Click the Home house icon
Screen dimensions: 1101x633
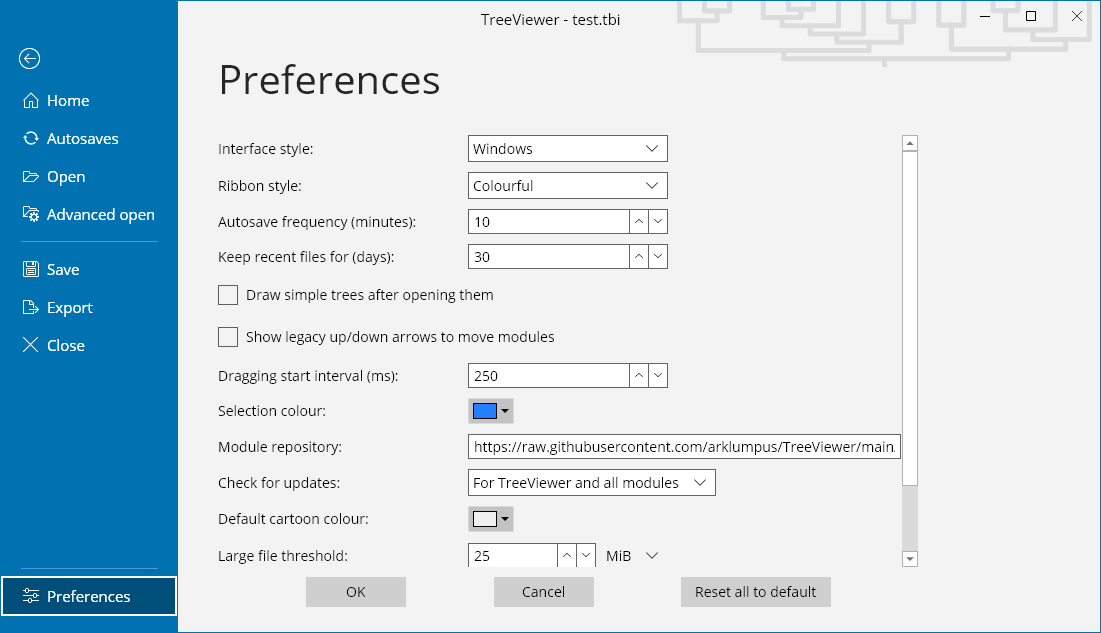pyautogui.click(x=30, y=101)
